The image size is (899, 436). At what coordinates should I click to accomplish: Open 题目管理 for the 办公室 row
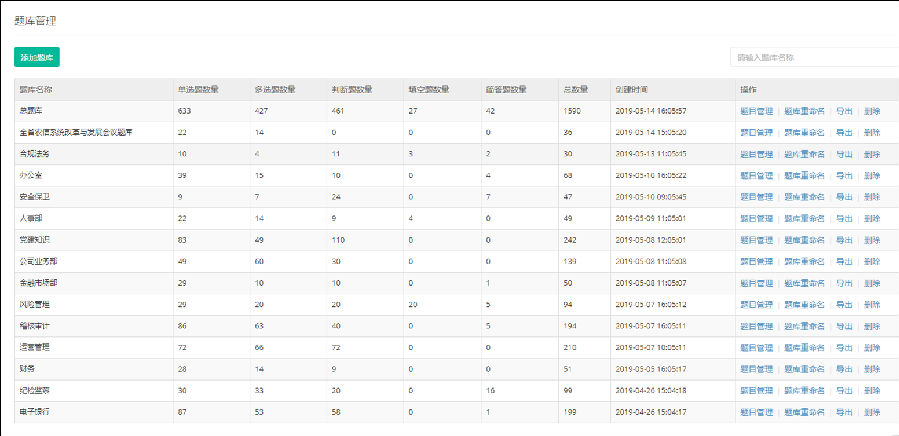click(758, 176)
